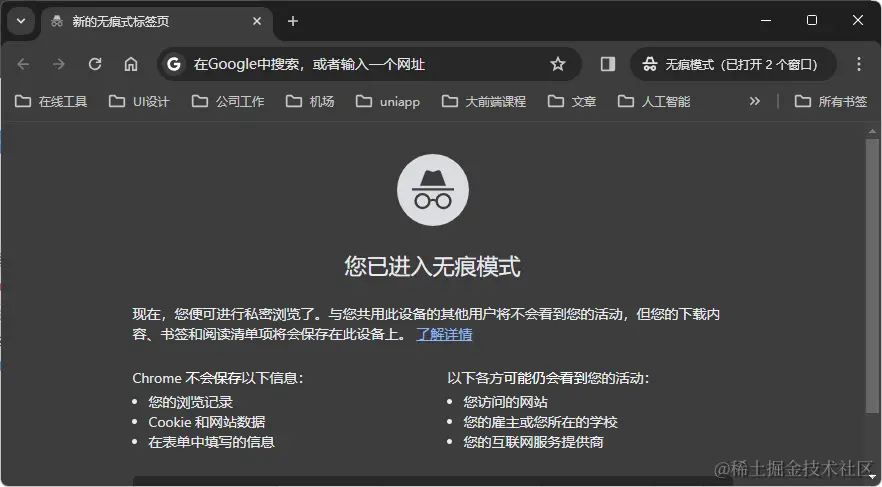Viewport: 882px width, 487px height.
Task: Open Chrome three-dot menu
Action: pos(858,64)
